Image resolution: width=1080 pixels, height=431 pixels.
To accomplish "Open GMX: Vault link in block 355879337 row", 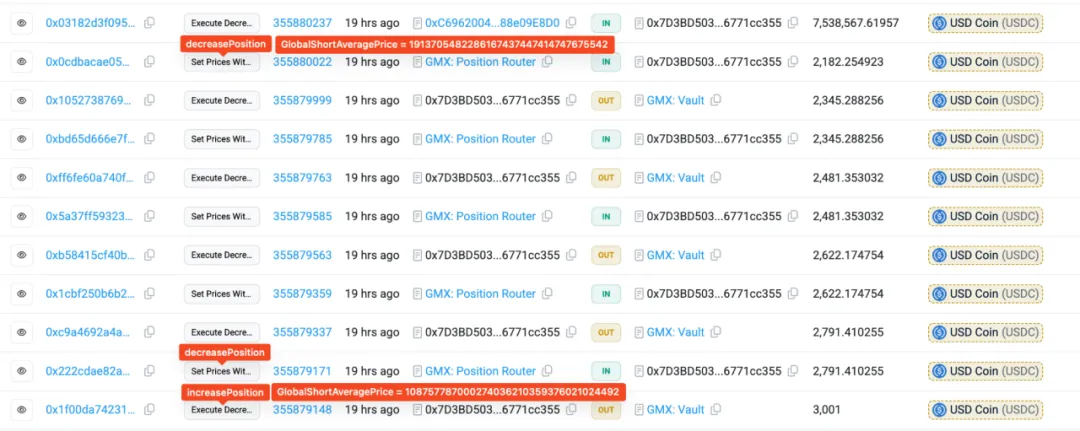I will [676, 332].
